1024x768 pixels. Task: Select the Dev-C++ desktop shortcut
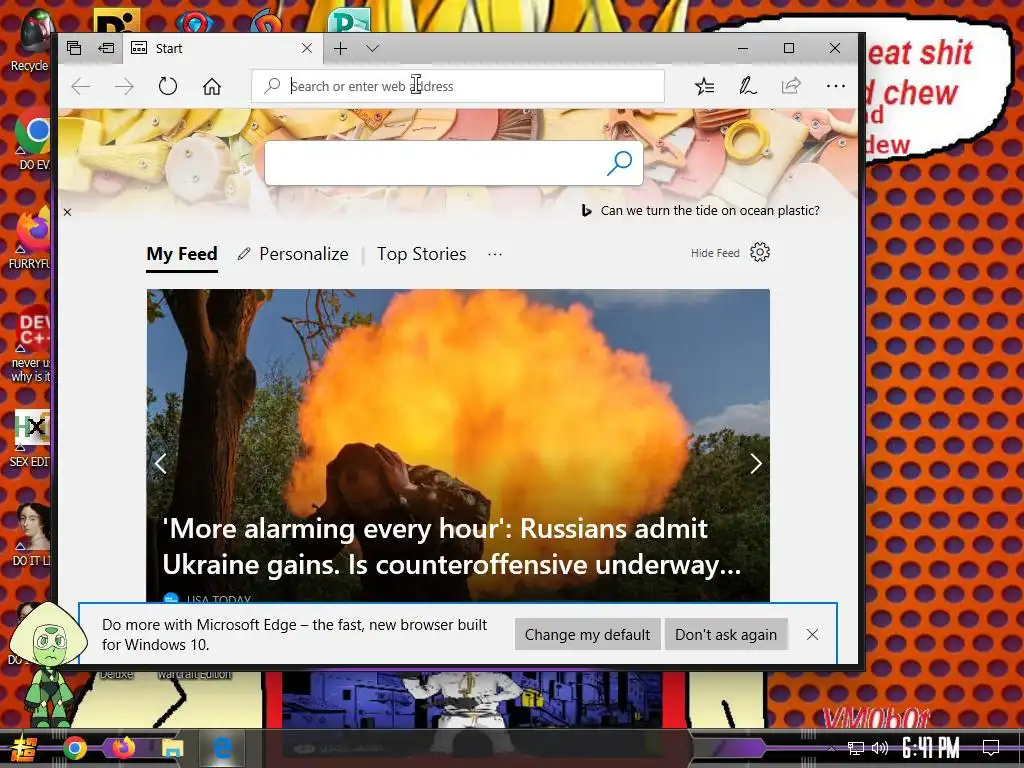coord(31,344)
